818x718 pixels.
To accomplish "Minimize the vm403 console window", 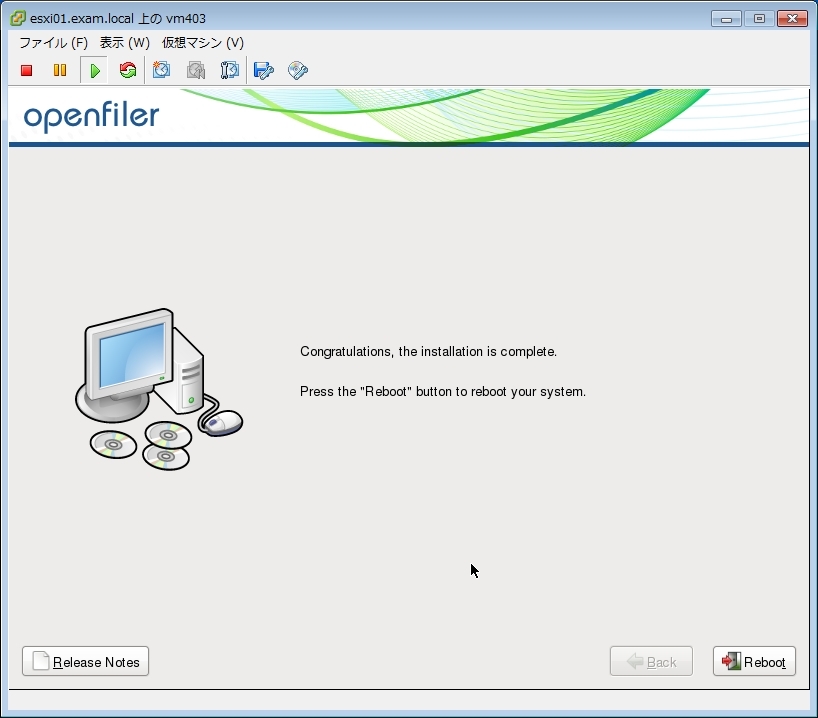I will (726, 19).
